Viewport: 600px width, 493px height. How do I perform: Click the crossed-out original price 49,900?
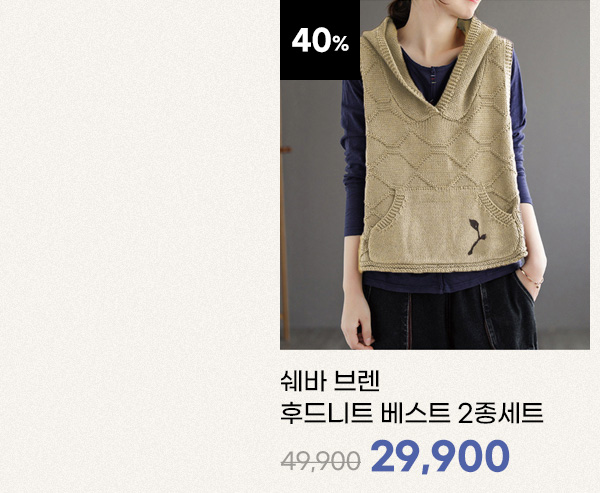pos(320,460)
